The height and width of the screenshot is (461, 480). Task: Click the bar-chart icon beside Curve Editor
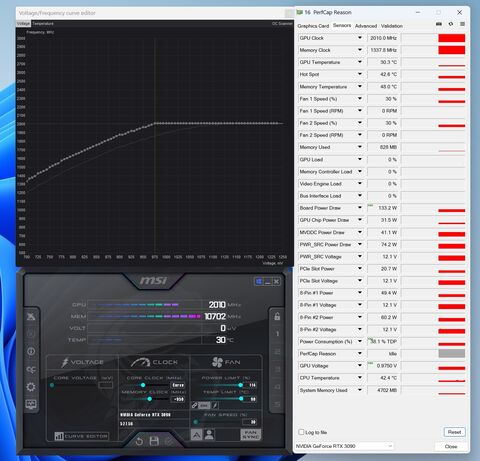(x=59, y=436)
